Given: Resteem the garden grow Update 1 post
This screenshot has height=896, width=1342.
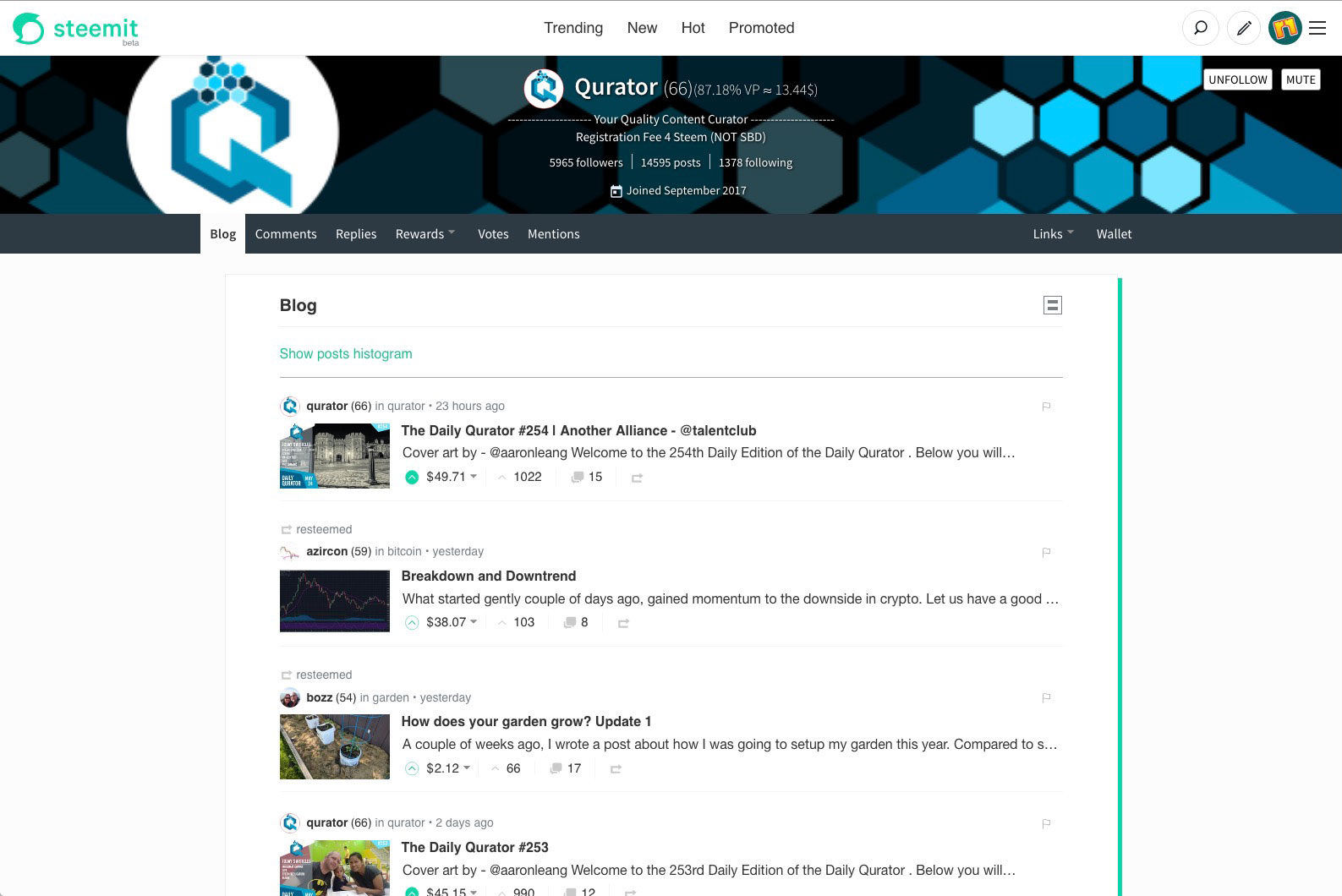Looking at the screenshot, I should 616,769.
